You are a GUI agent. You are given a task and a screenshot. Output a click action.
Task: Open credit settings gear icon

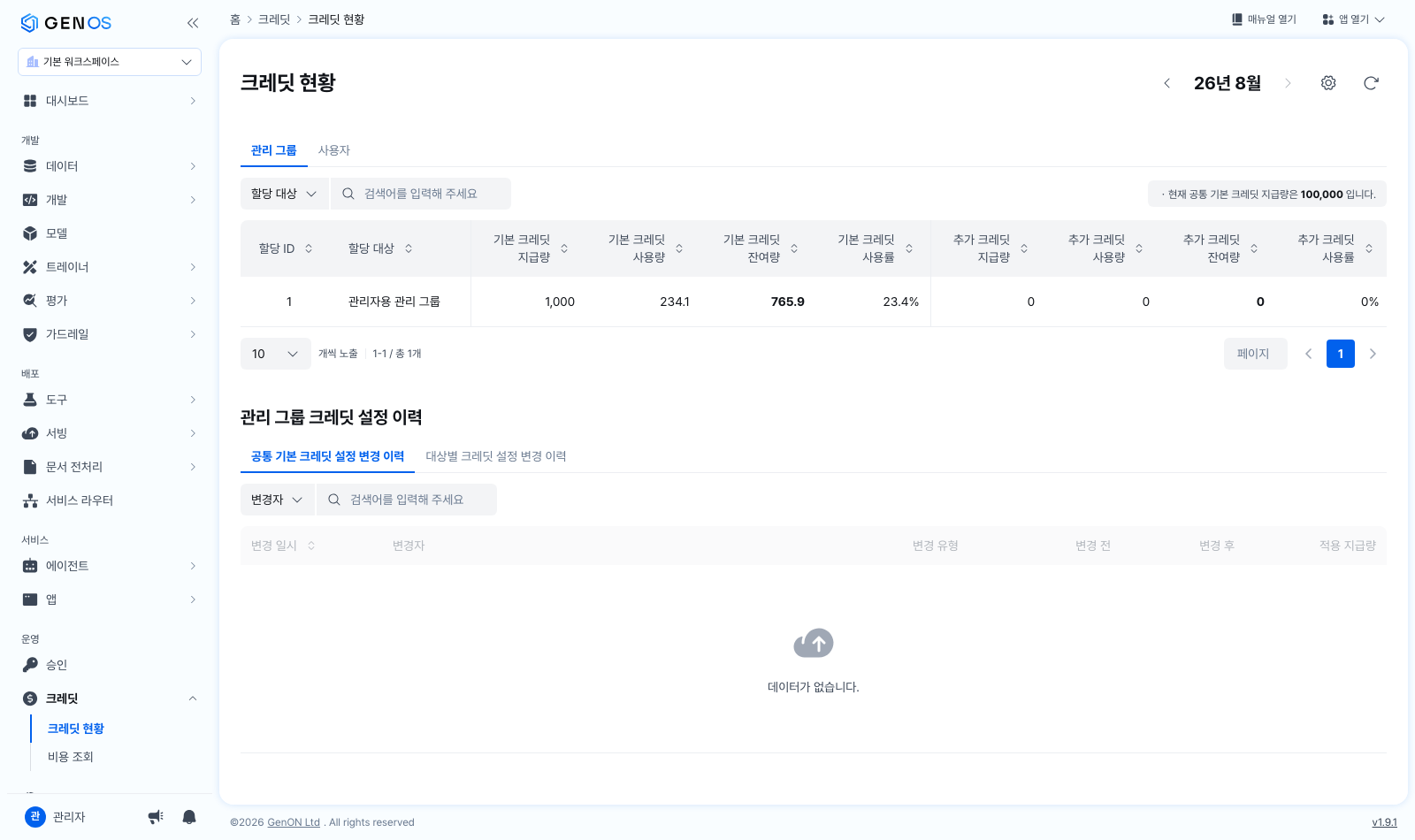click(1328, 83)
